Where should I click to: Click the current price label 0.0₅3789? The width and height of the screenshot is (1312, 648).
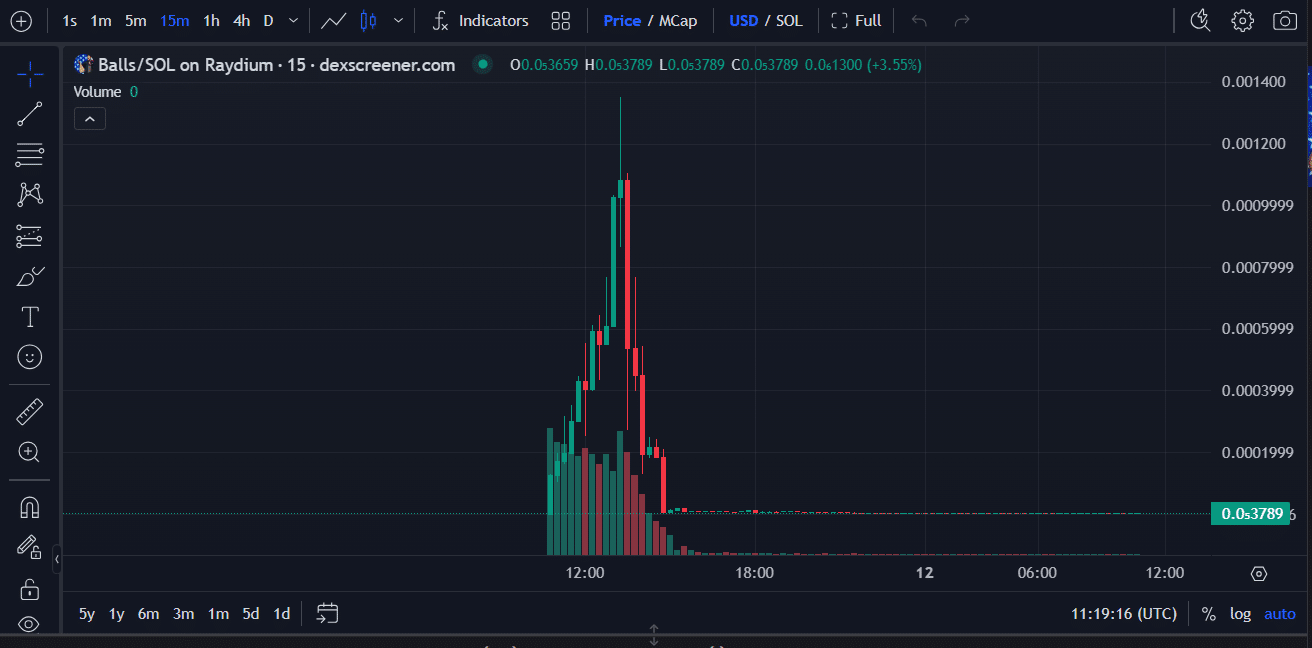tap(1252, 514)
